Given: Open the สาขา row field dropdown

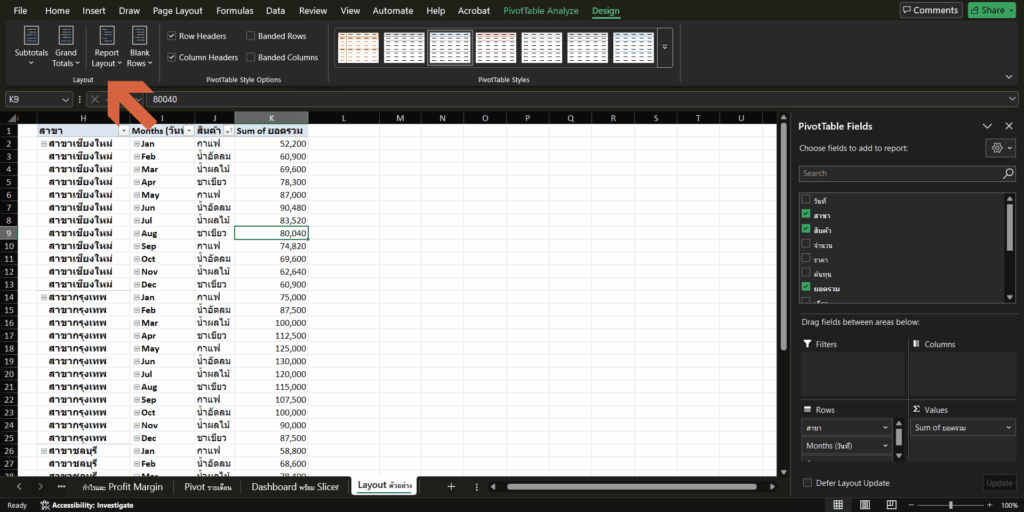Looking at the screenshot, I should (886, 428).
